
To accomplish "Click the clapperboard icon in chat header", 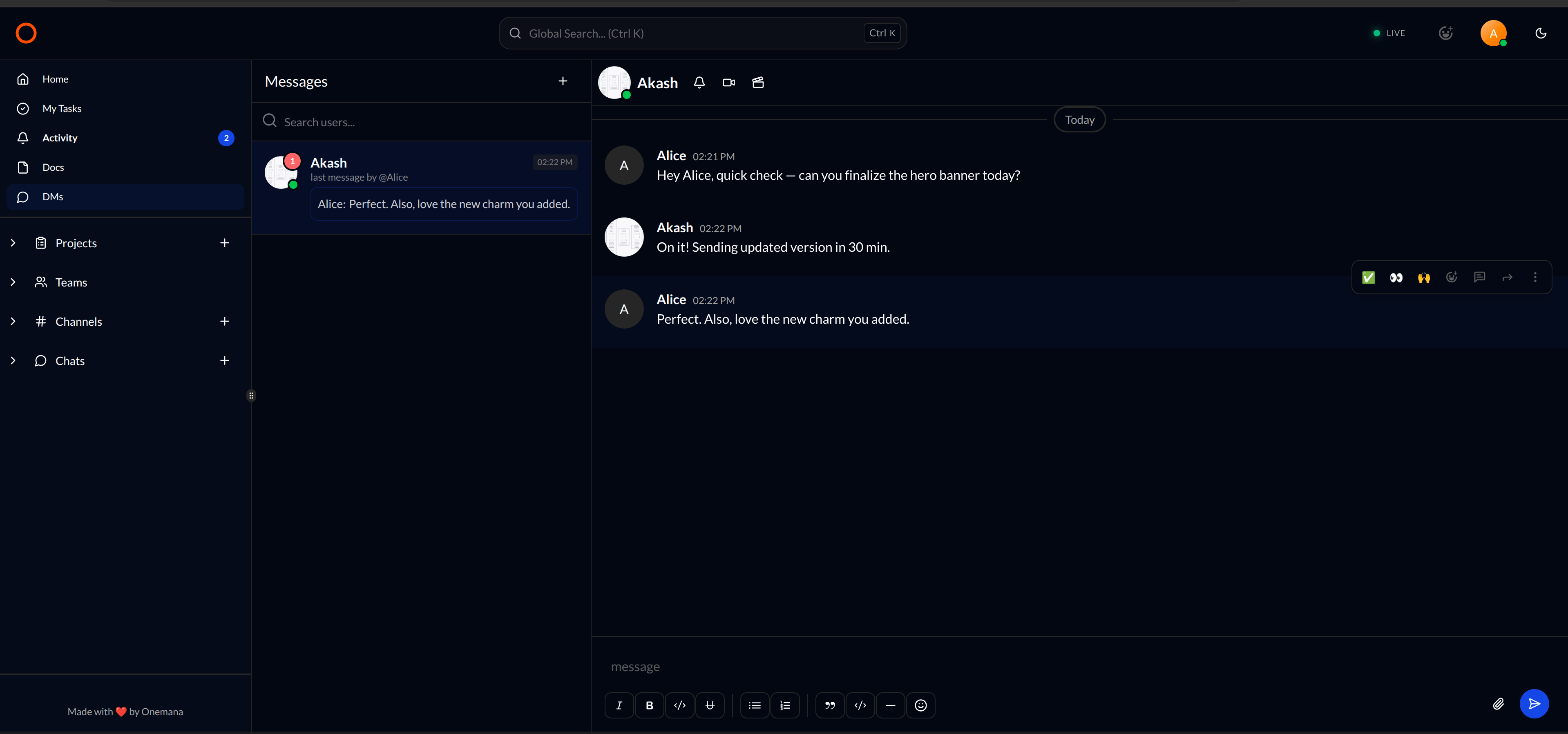I will (758, 83).
